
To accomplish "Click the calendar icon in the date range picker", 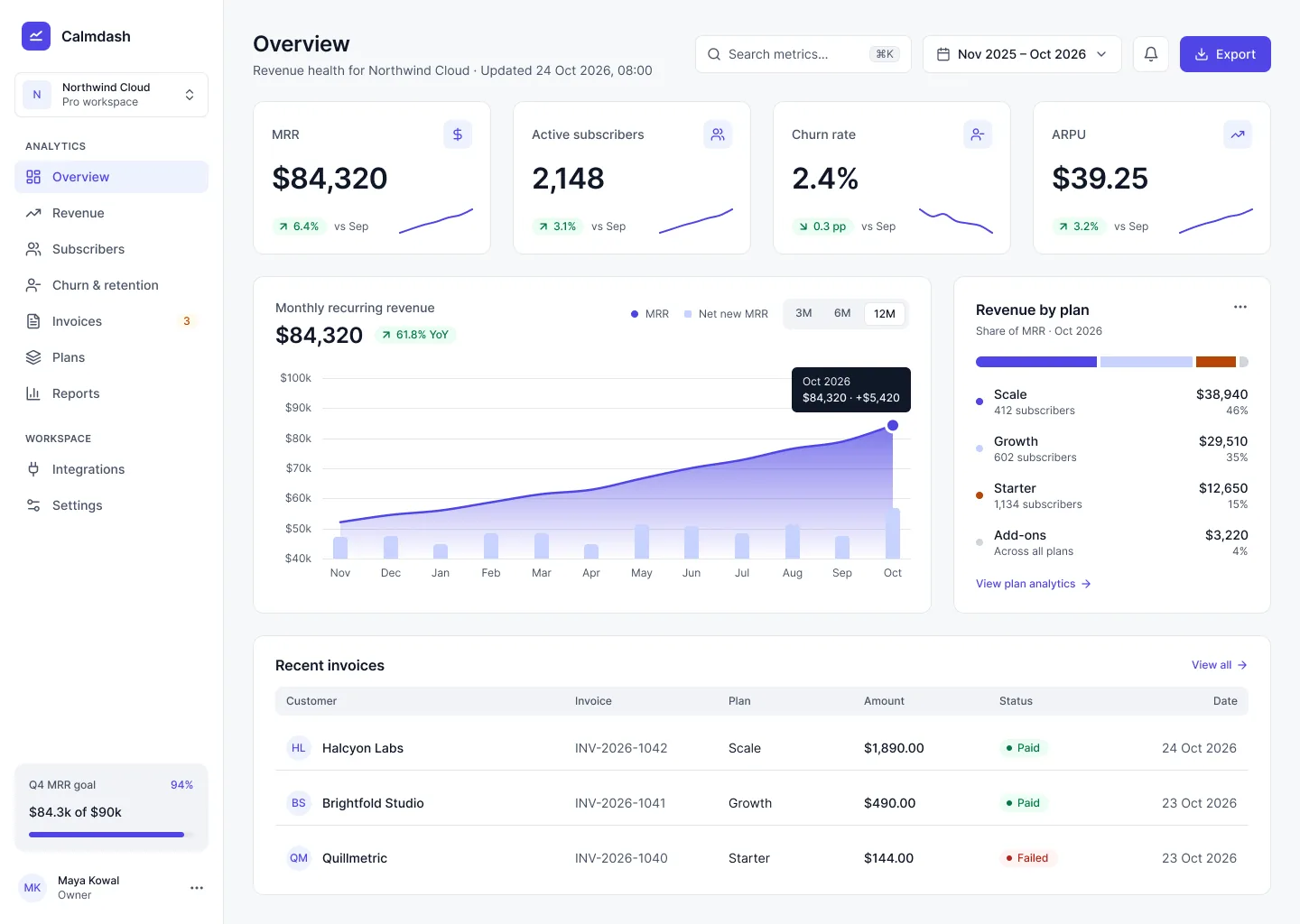I will (943, 54).
